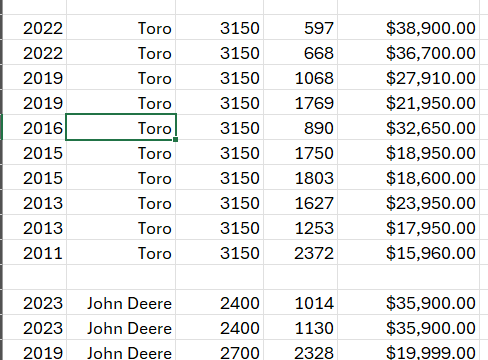Select the hours cell showing 1068
The width and height of the screenshot is (488, 360).
300,77
